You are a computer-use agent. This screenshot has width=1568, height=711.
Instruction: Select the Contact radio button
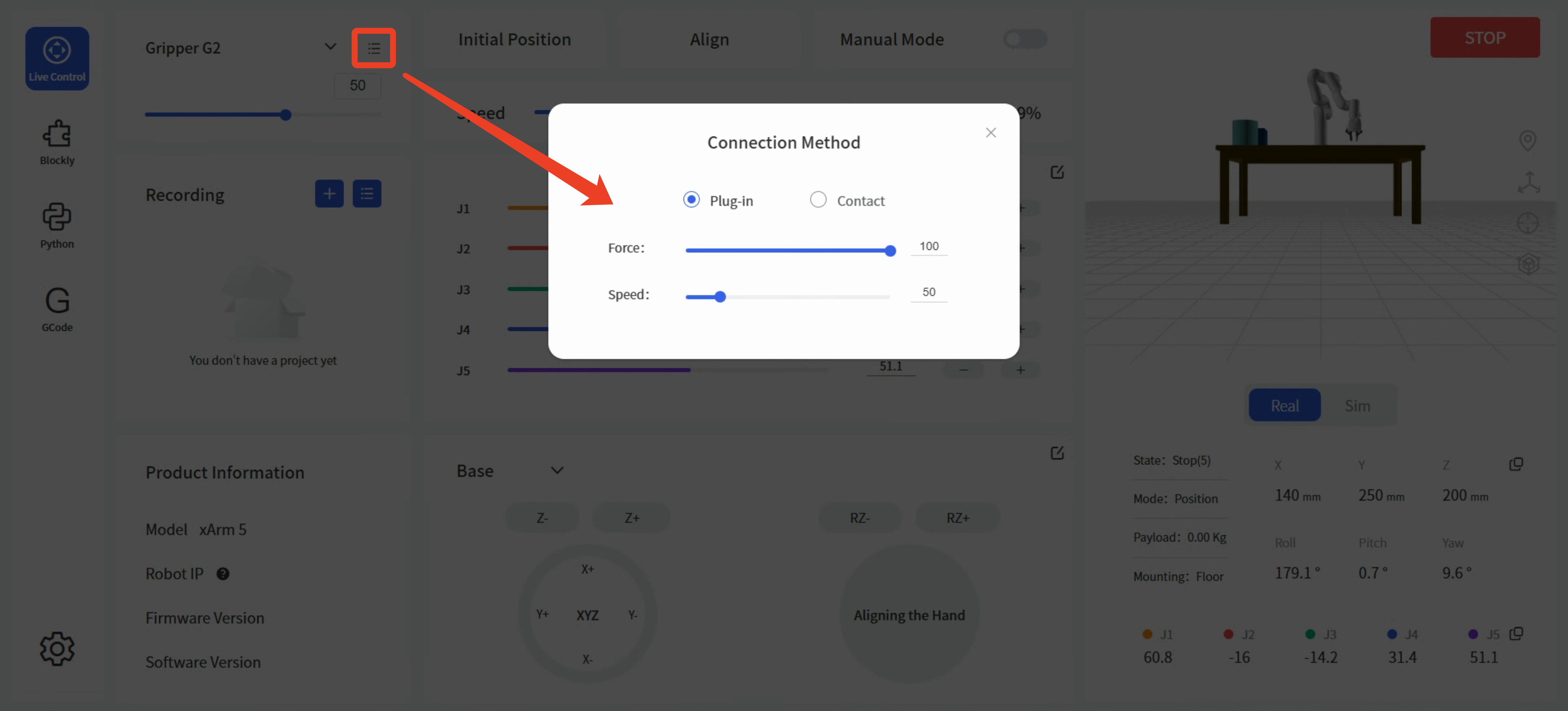click(818, 200)
